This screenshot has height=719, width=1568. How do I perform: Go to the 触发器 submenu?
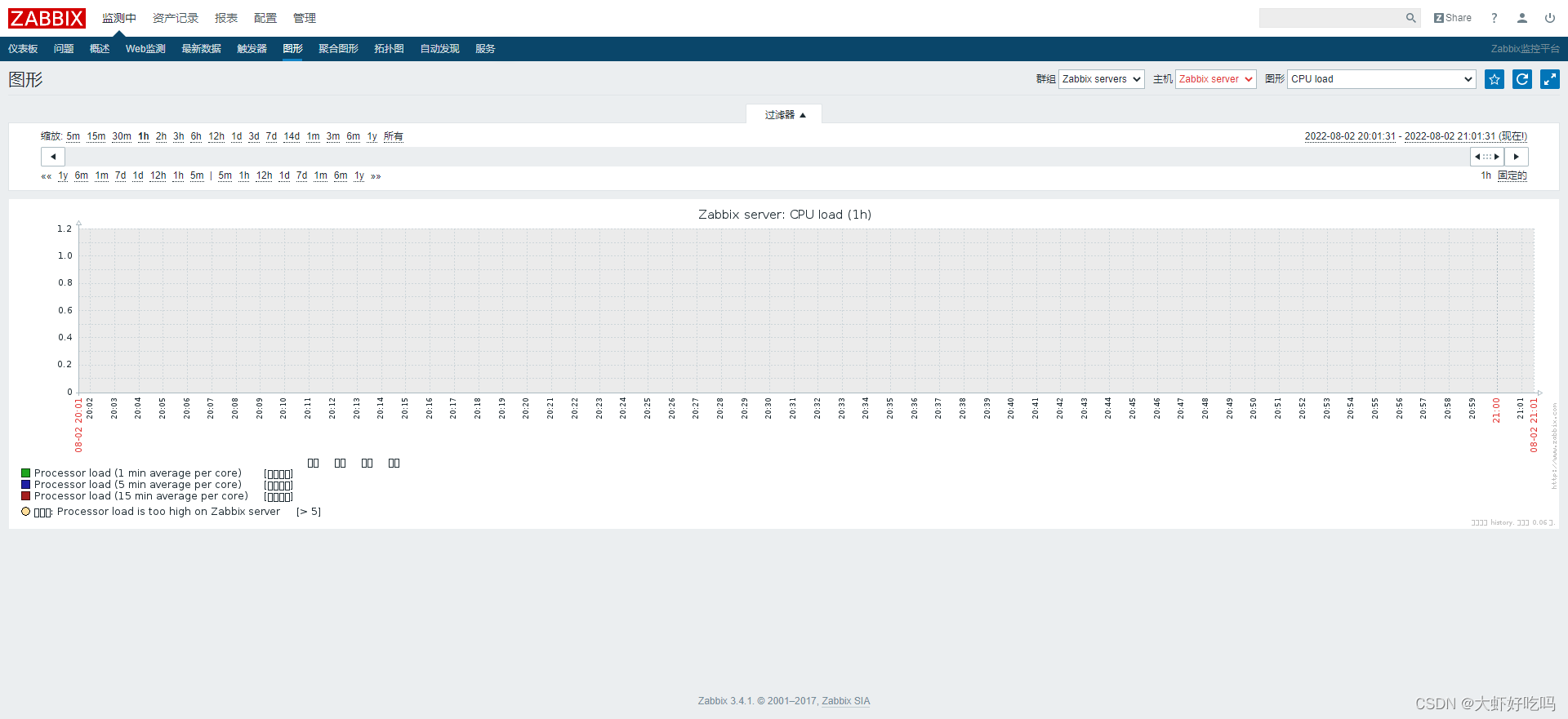252,49
